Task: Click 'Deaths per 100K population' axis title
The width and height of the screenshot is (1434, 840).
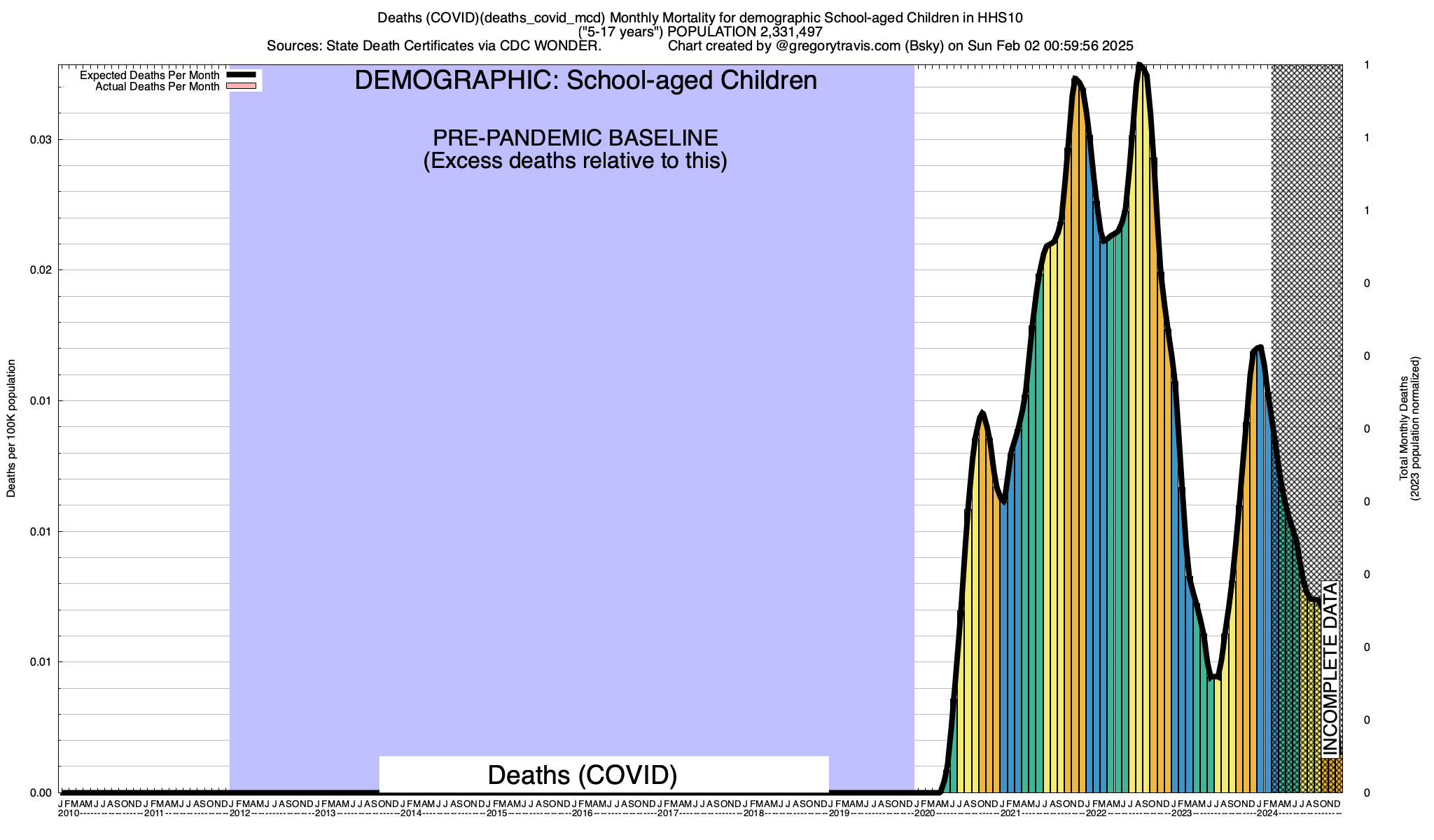Action: [11, 428]
